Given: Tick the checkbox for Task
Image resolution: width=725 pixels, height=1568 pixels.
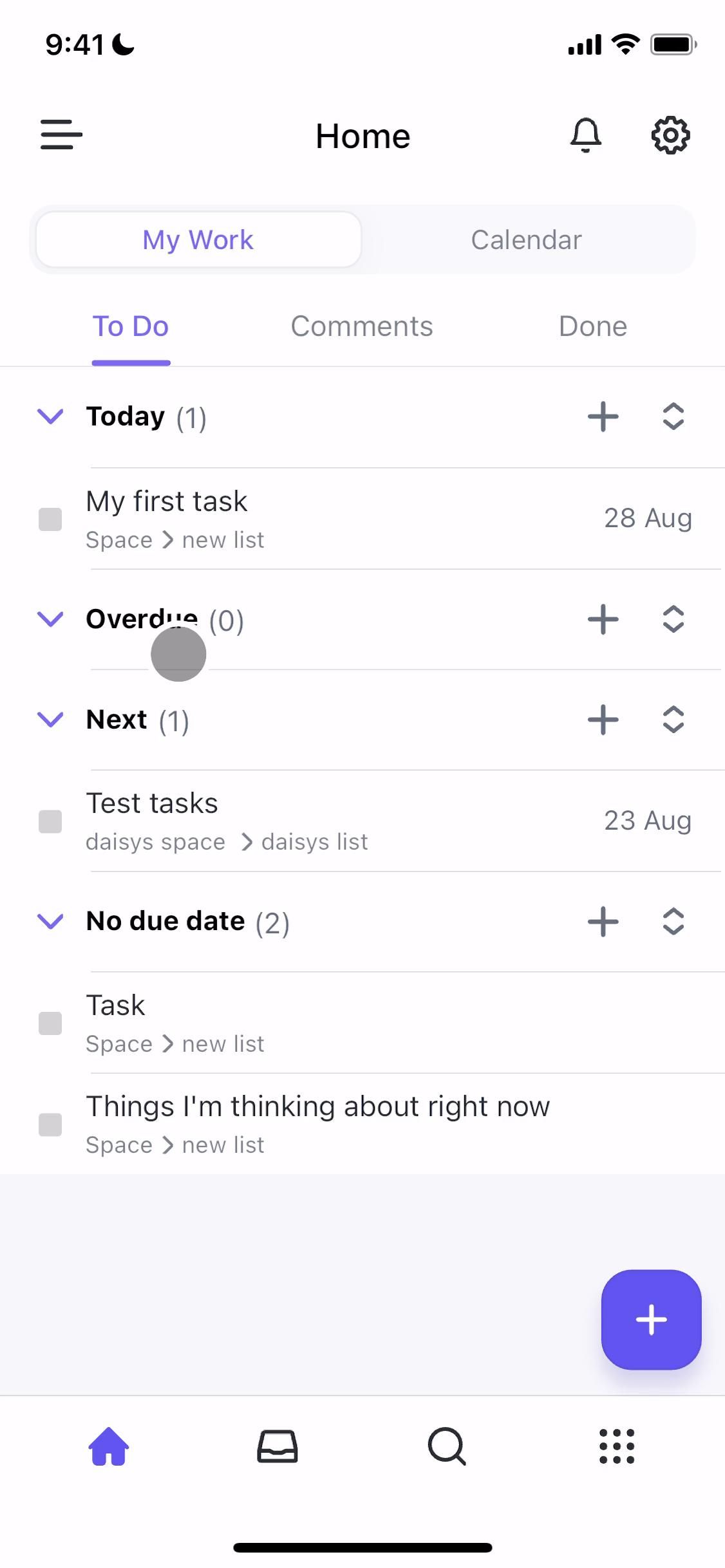Looking at the screenshot, I should click(50, 1023).
